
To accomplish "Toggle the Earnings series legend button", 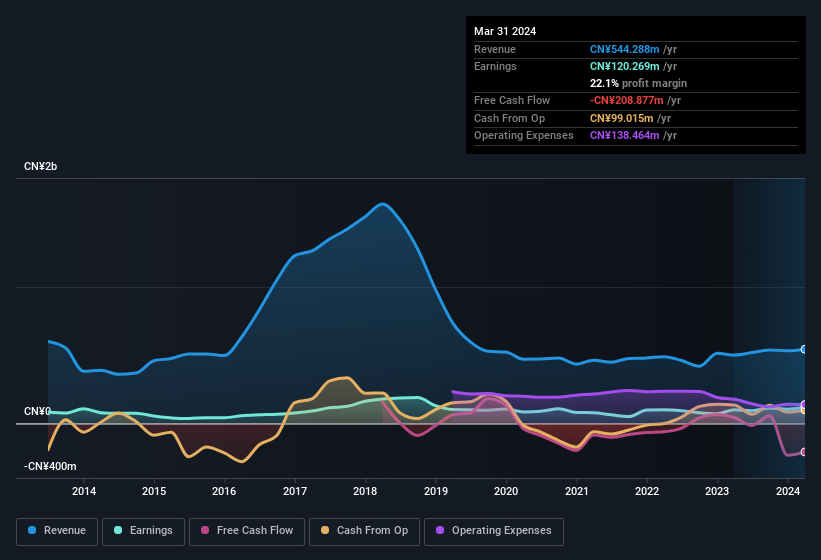I will pos(143,531).
